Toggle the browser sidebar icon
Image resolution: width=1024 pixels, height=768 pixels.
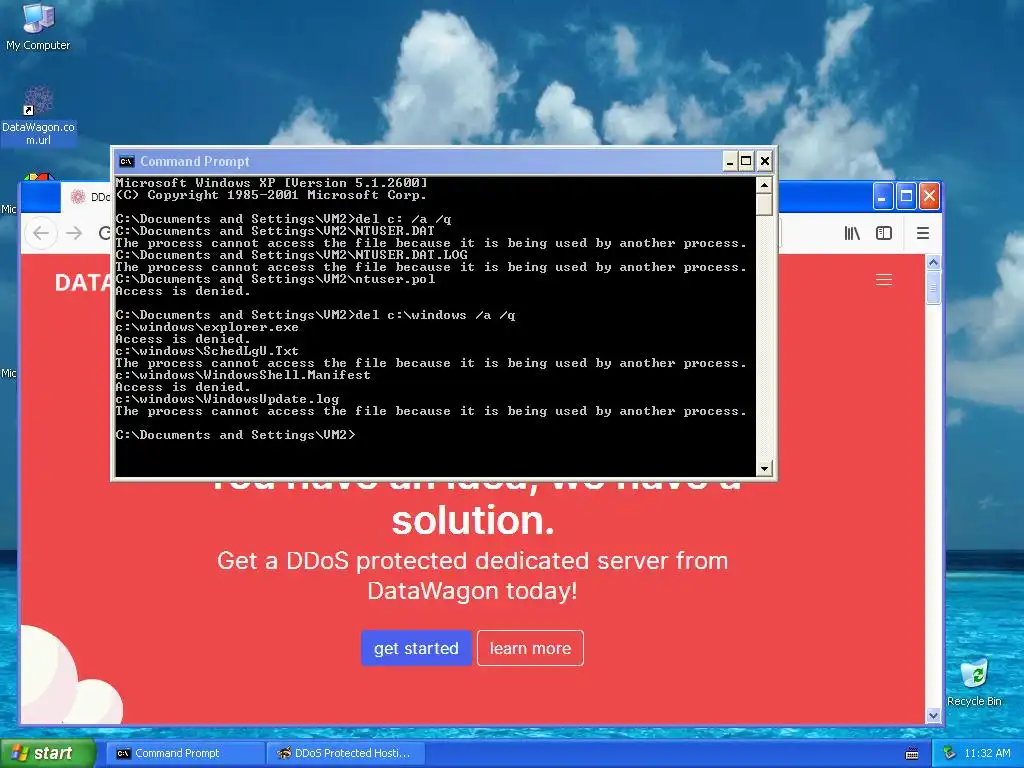click(884, 233)
